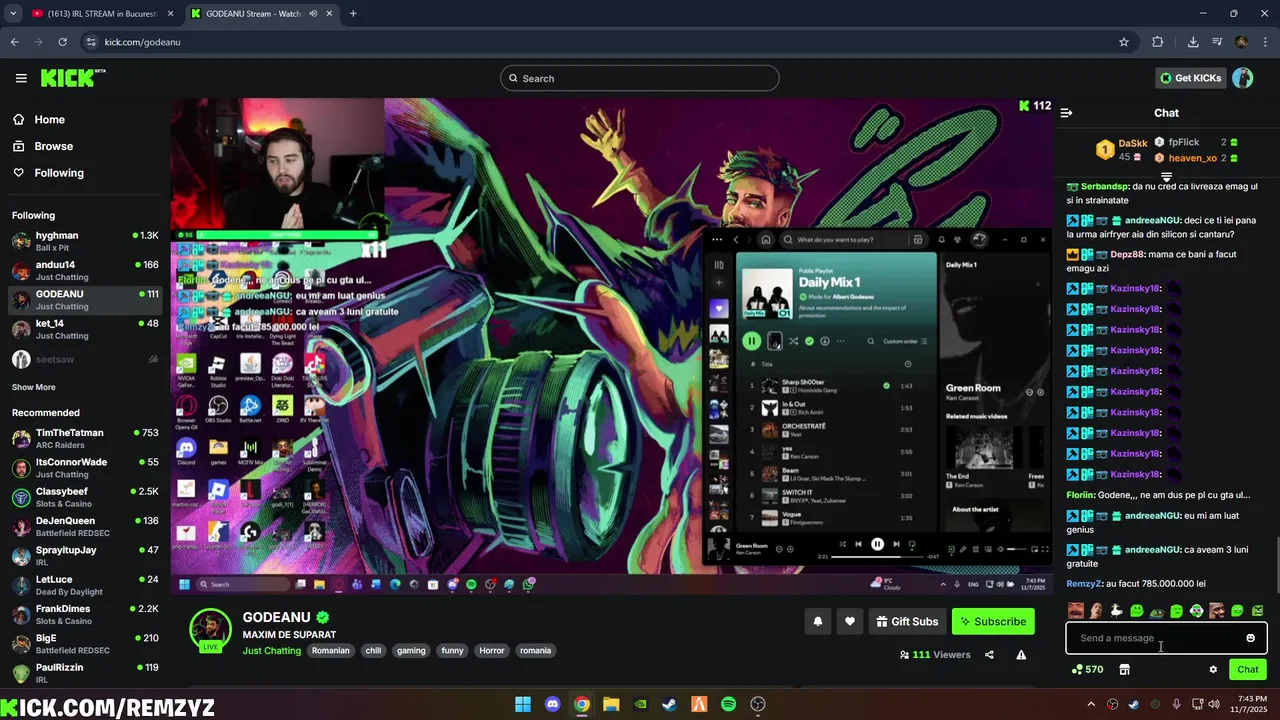
Task: Open the user profile avatar menu
Action: [1243, 78]
